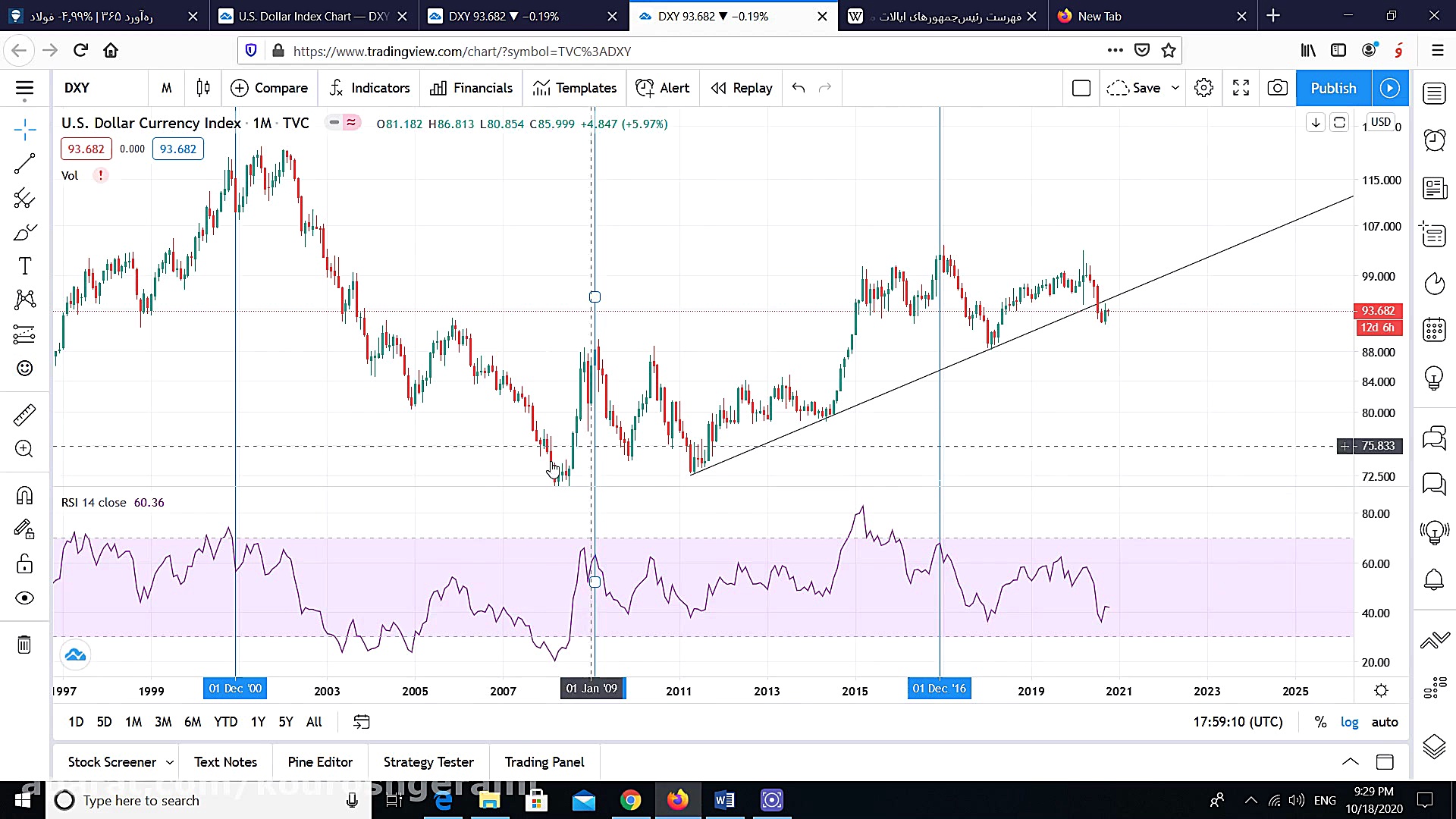The height and width of the screenshot is (819, 1456).
Task: Select the trend line drawing tool
Action: coord(24,163)
